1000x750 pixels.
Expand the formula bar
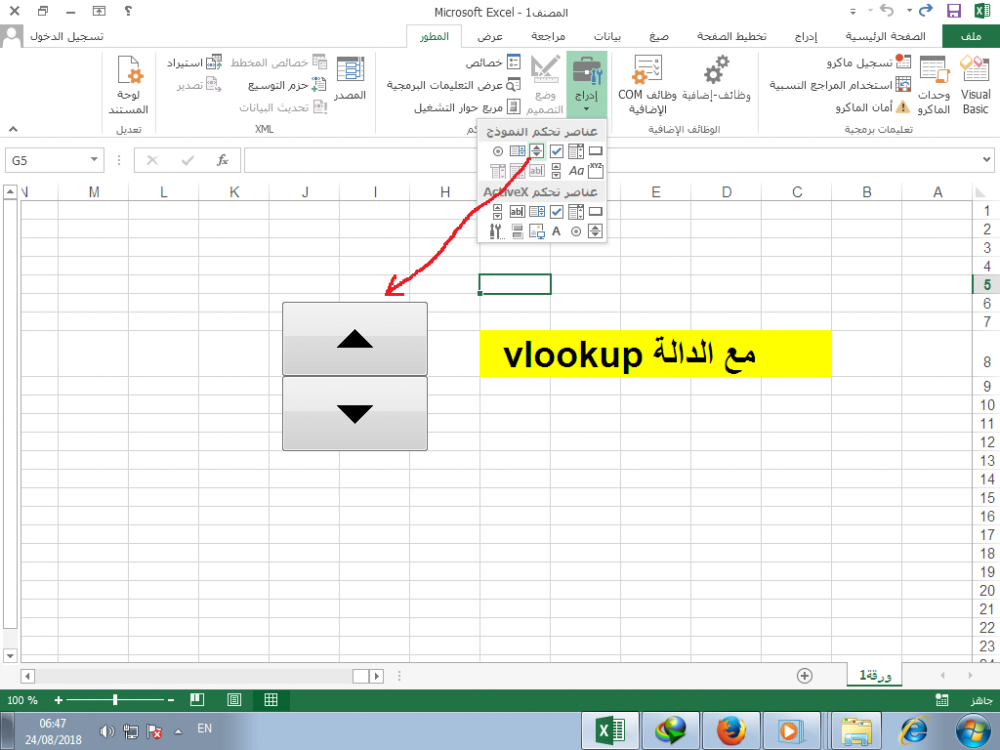click(x=988, y=160)
